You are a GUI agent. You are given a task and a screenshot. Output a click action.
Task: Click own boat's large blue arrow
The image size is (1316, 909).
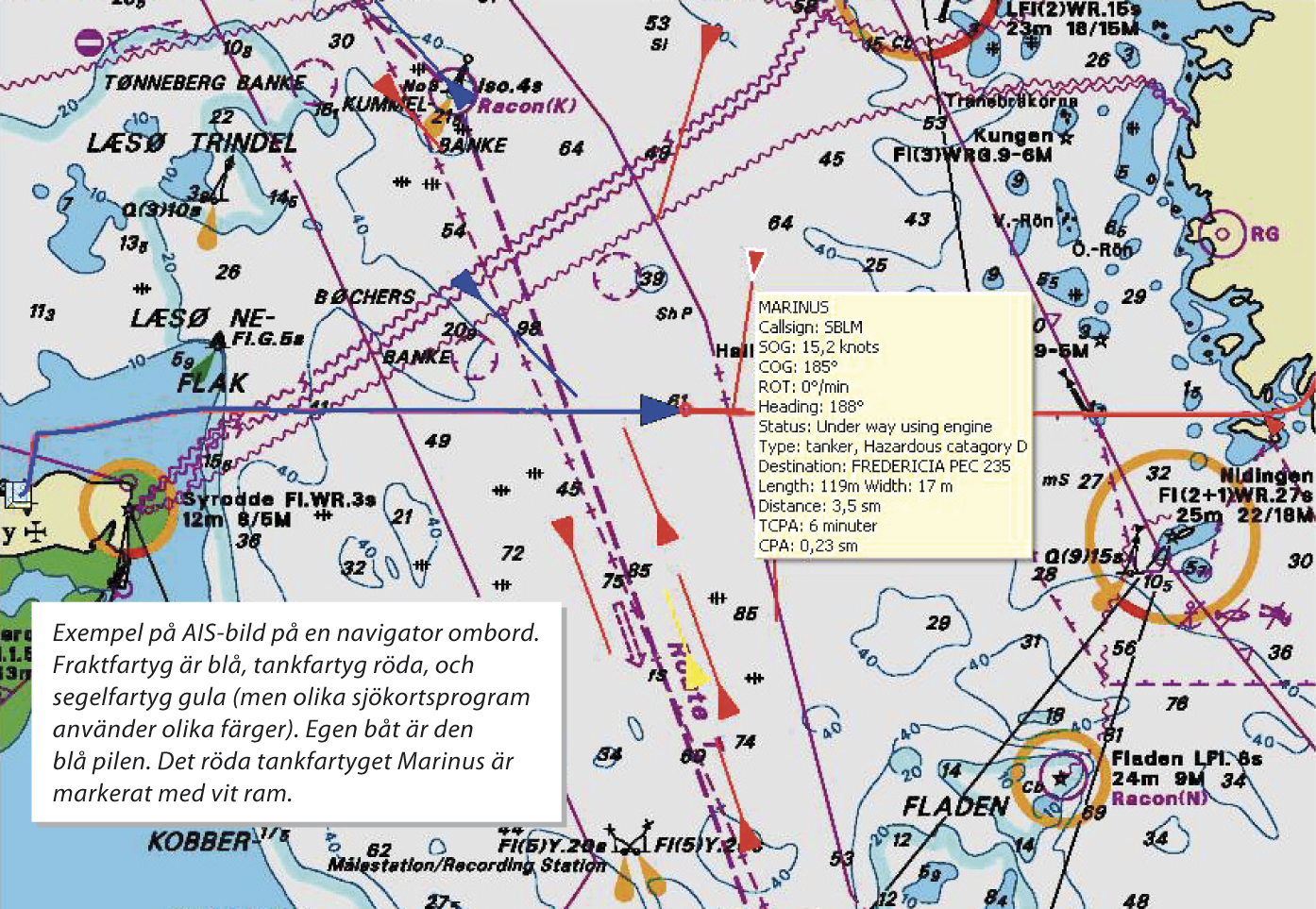click(659, 410)
